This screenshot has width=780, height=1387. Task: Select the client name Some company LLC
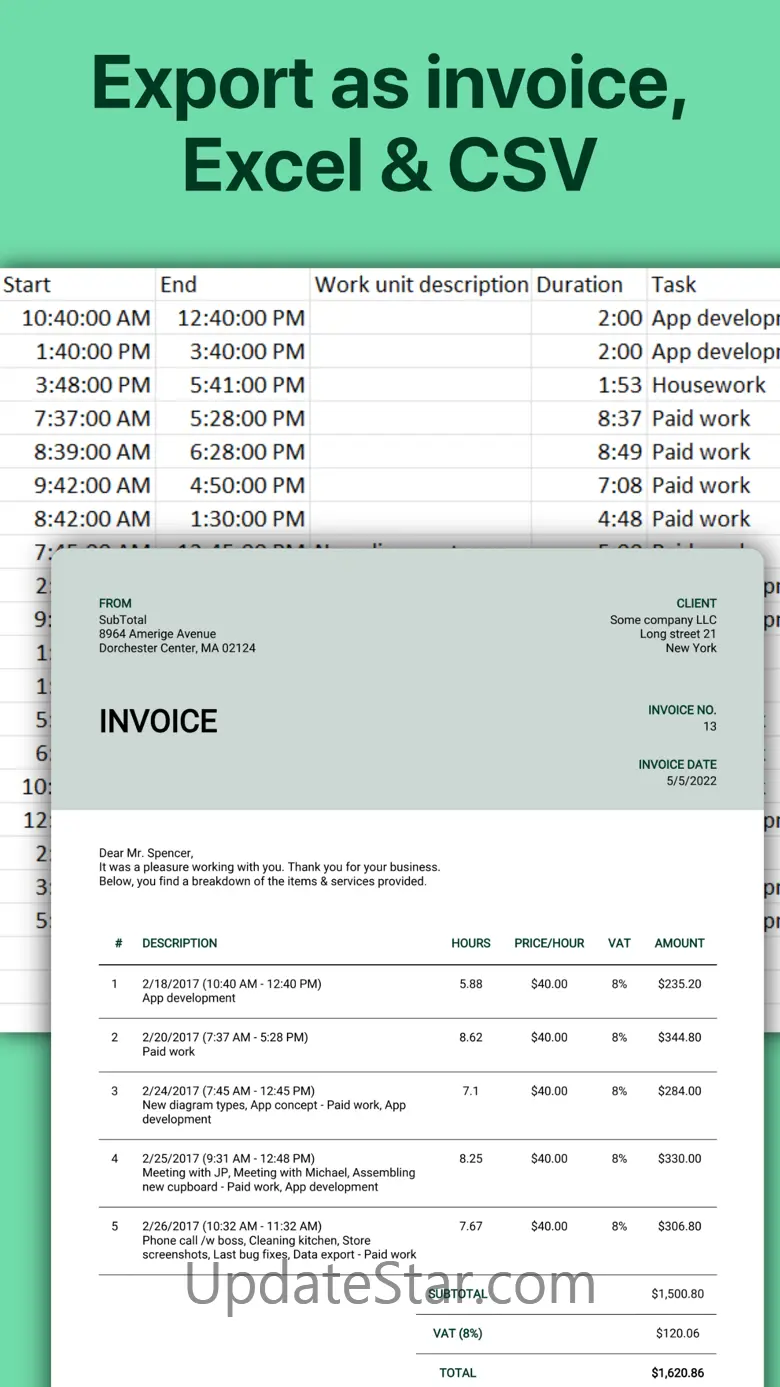pos(663,620)
